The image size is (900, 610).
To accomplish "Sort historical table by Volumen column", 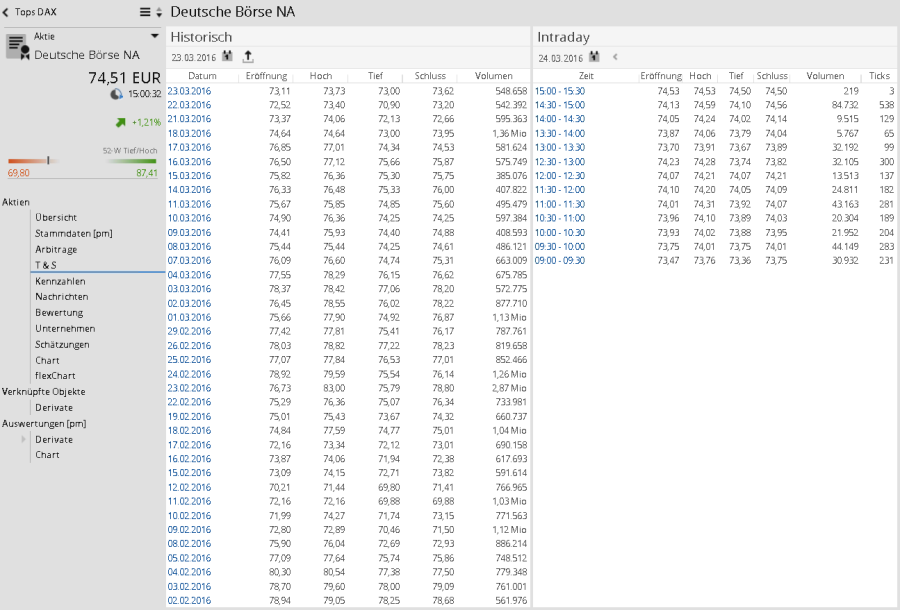I will coord(494,76).
